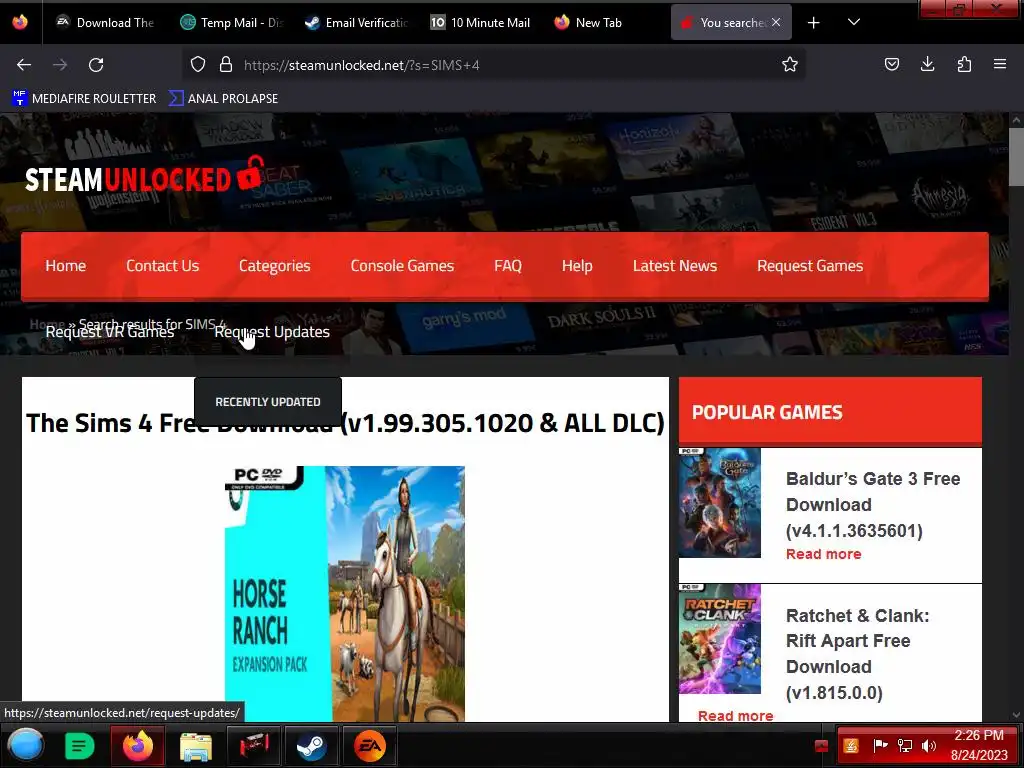Click the URL address bar

(496, 65)
